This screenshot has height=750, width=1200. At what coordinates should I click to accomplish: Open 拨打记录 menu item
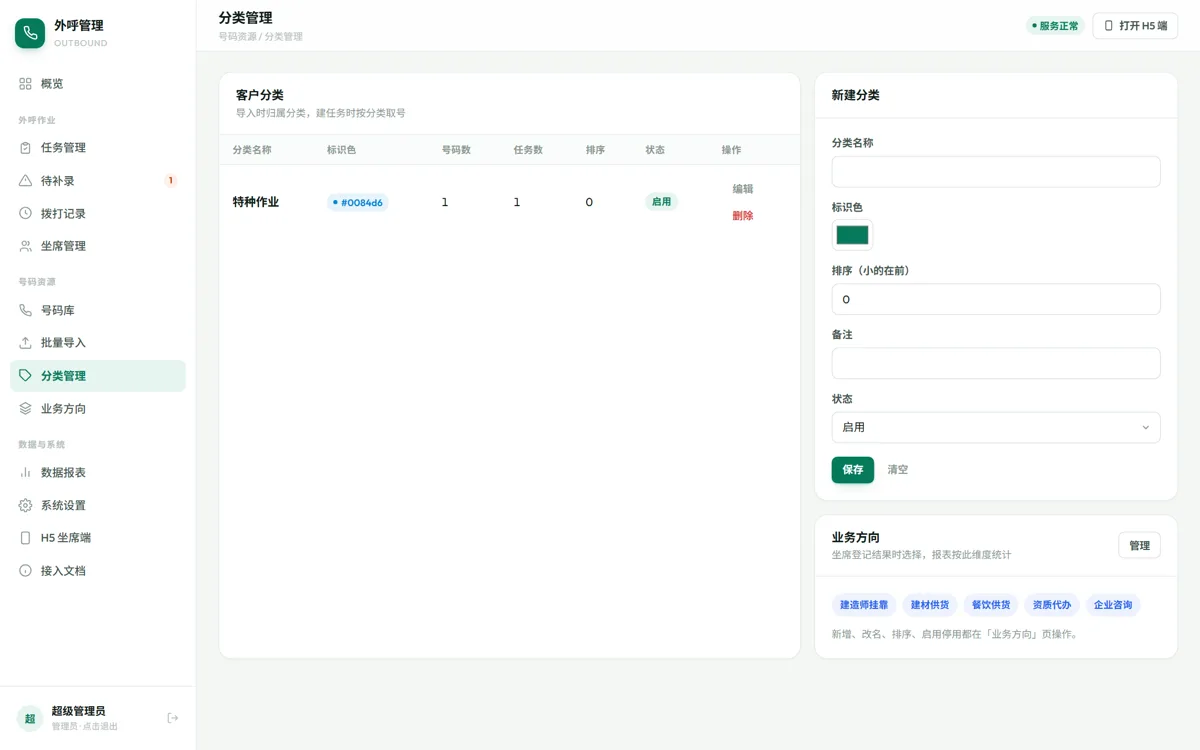[x=98, y=213]
